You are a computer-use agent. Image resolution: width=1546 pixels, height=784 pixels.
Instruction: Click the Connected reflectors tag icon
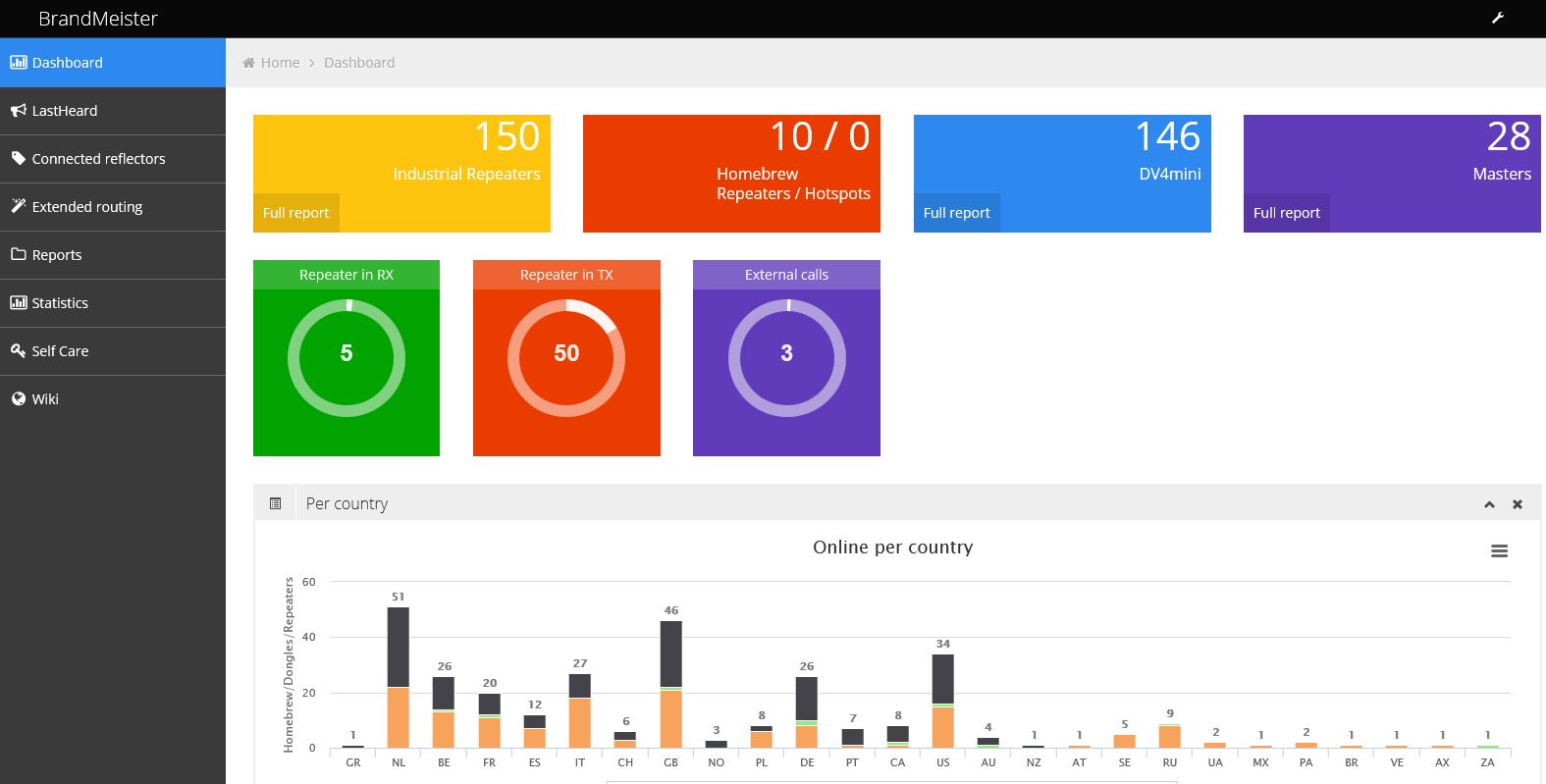18,158
